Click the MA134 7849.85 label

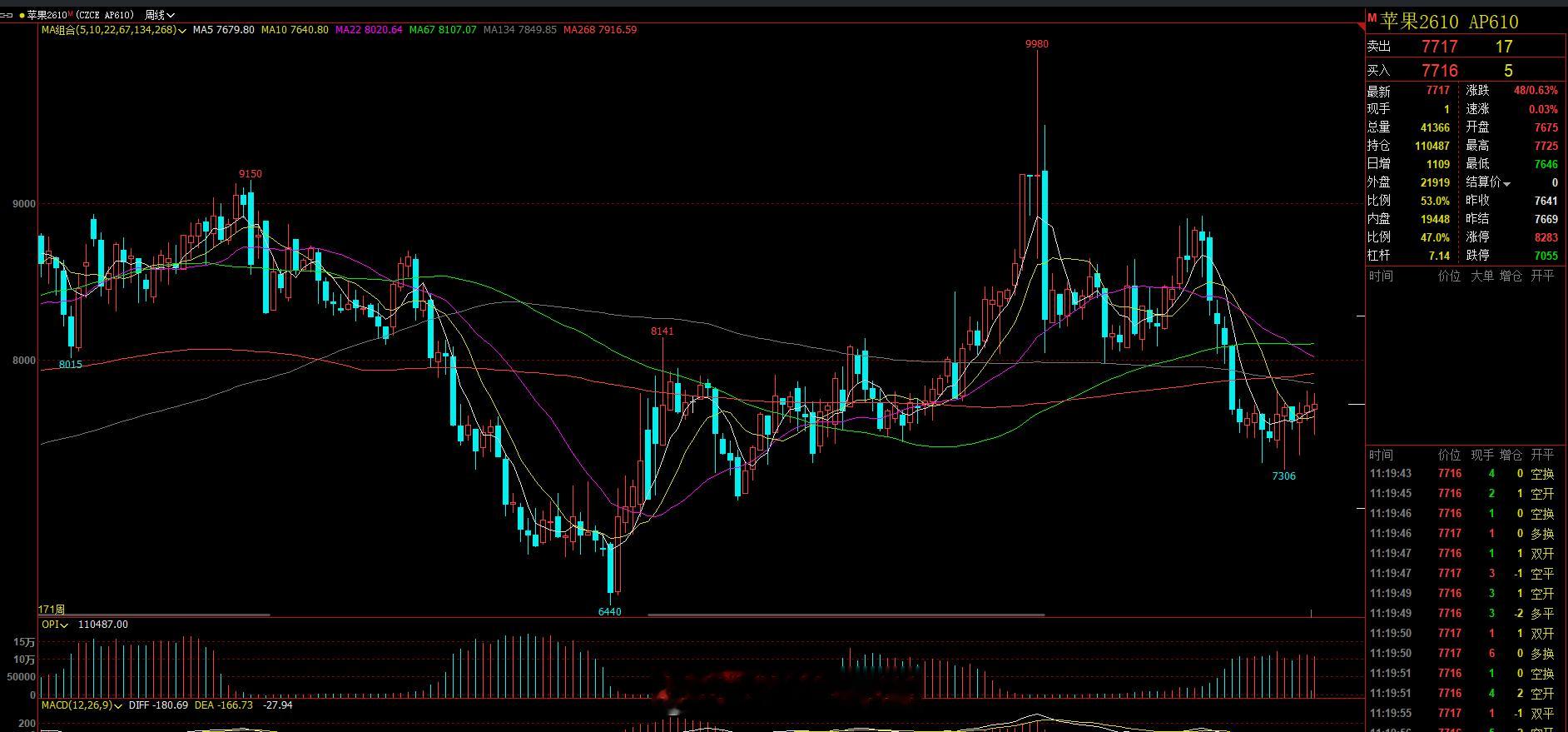tap(520, 30)
